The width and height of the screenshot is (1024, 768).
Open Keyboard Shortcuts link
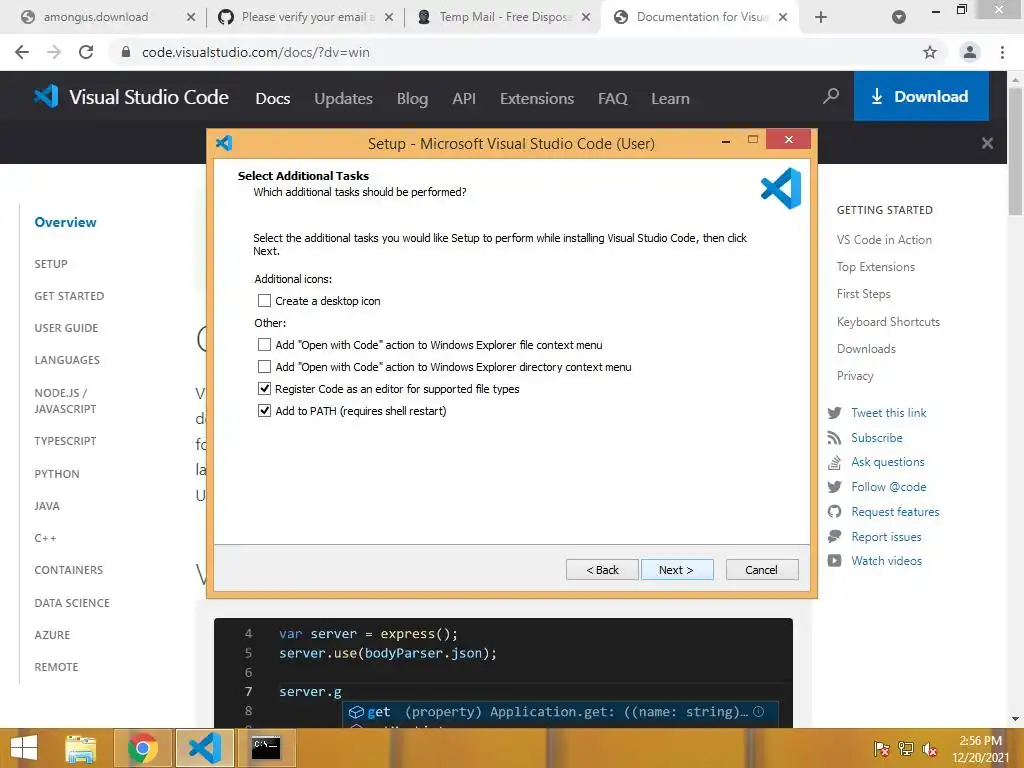click(888, 321)
